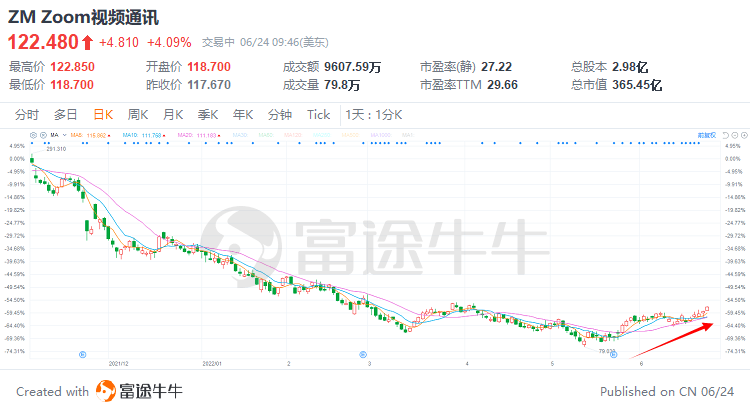Image resolution: width=750 pixels, height=412 pixels.
Task: Open the 前复权 adjustment selector
Action: click(x=707, y=135)
